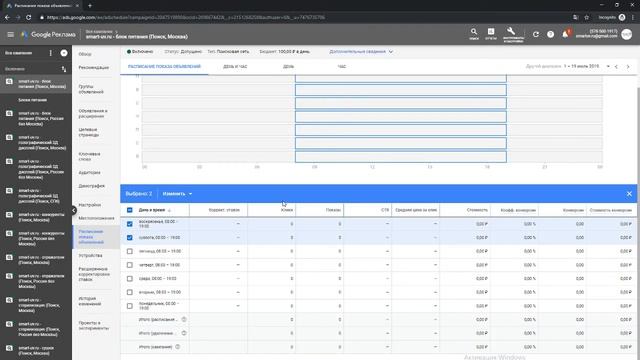Open Объявления и расширения page

tap(93, 113)
